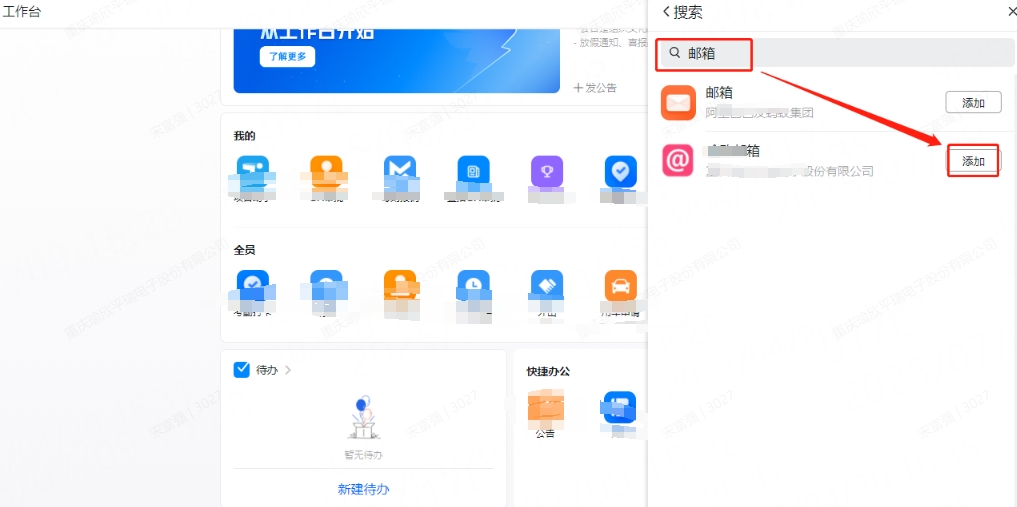This screenshot has height=507, width=1017.
Task: Expand 待办 with the chevron arrow
Action: (x=288, y=370)
